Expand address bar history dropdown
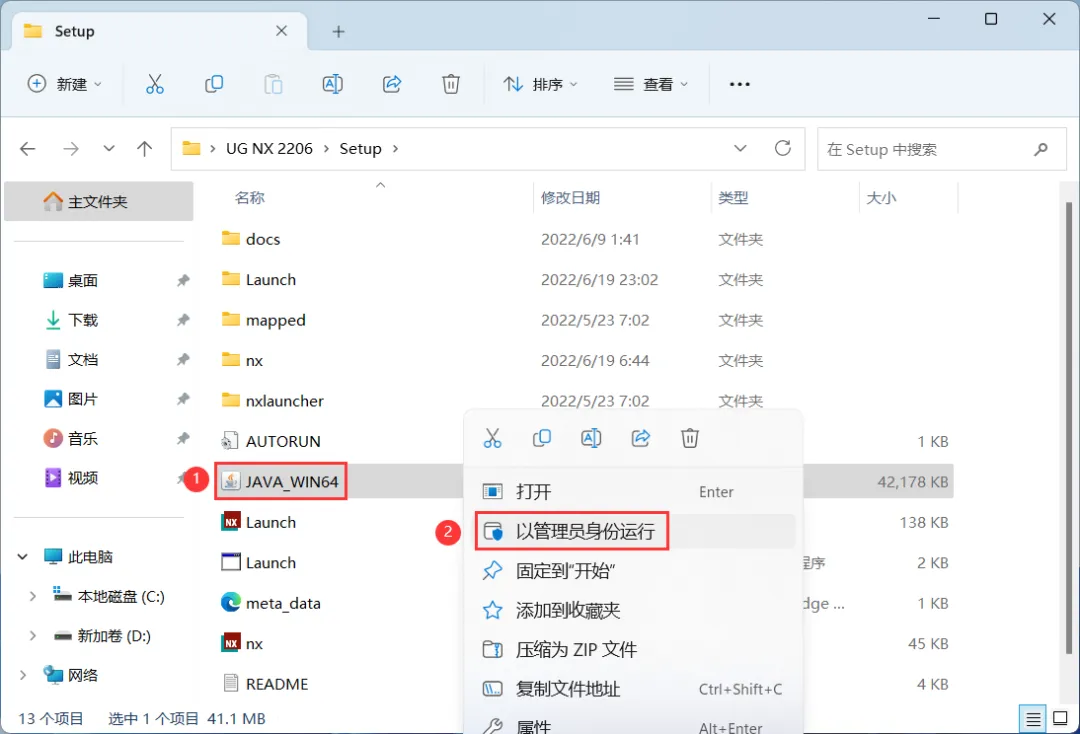Image resolution: width=1080 pixels, height=734 pixels. click(x=740, y=148)
